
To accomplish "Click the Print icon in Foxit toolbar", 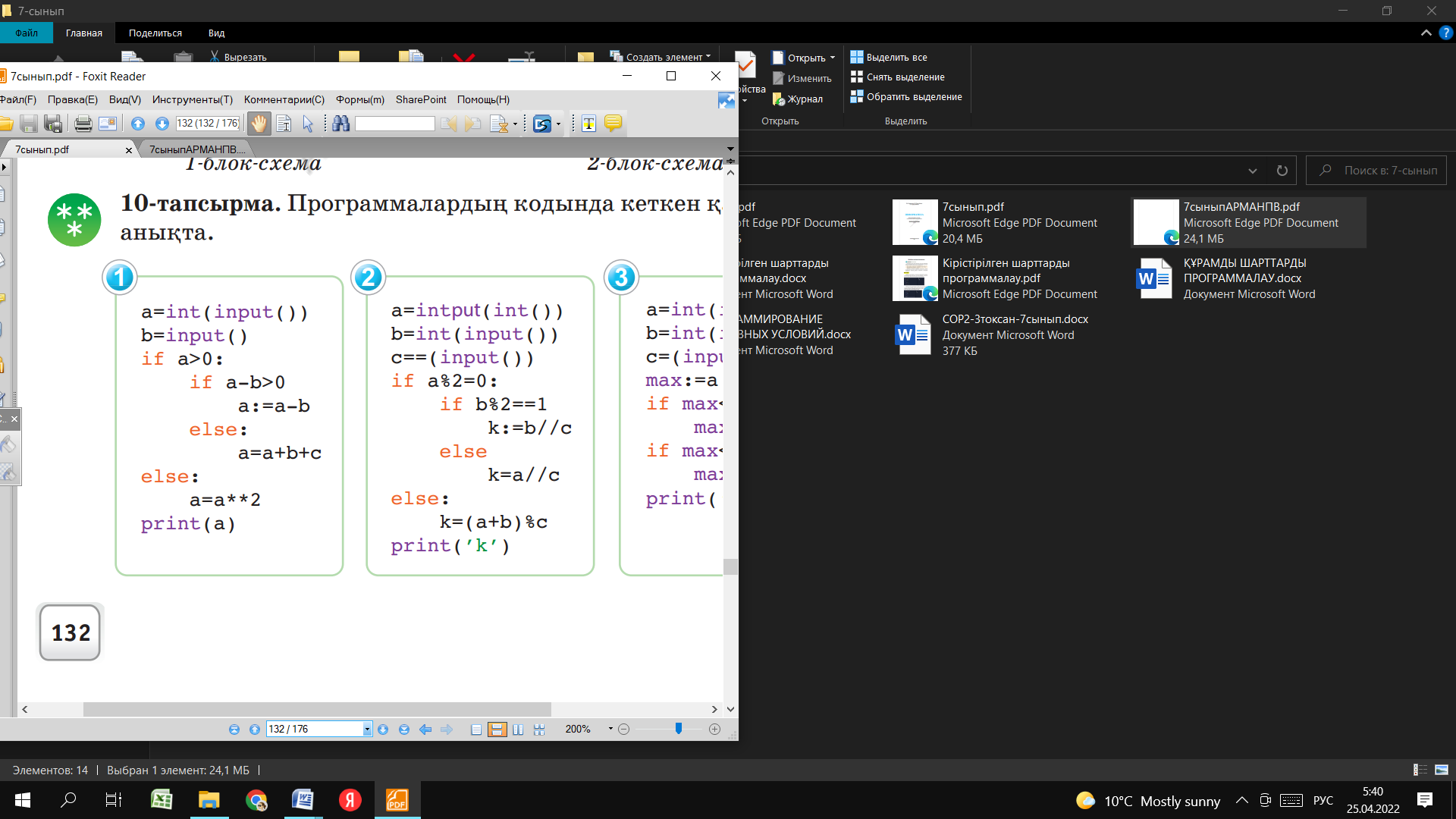I will 83,124.
